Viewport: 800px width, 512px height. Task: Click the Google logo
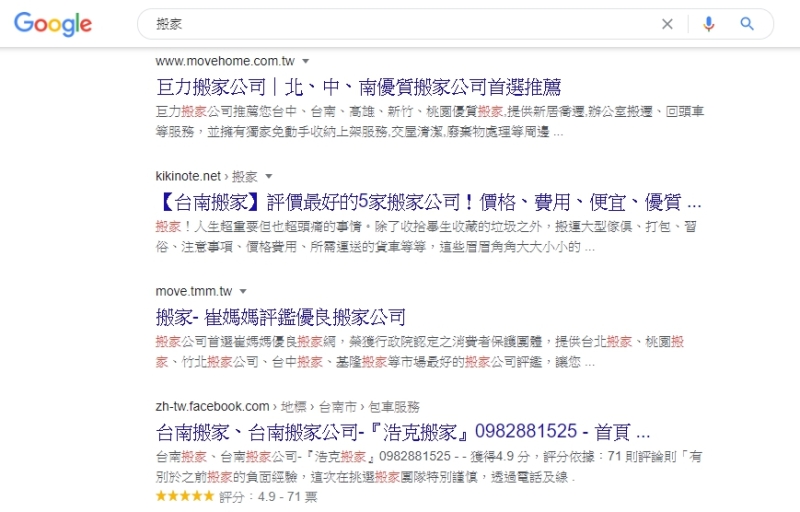(53, 24)
